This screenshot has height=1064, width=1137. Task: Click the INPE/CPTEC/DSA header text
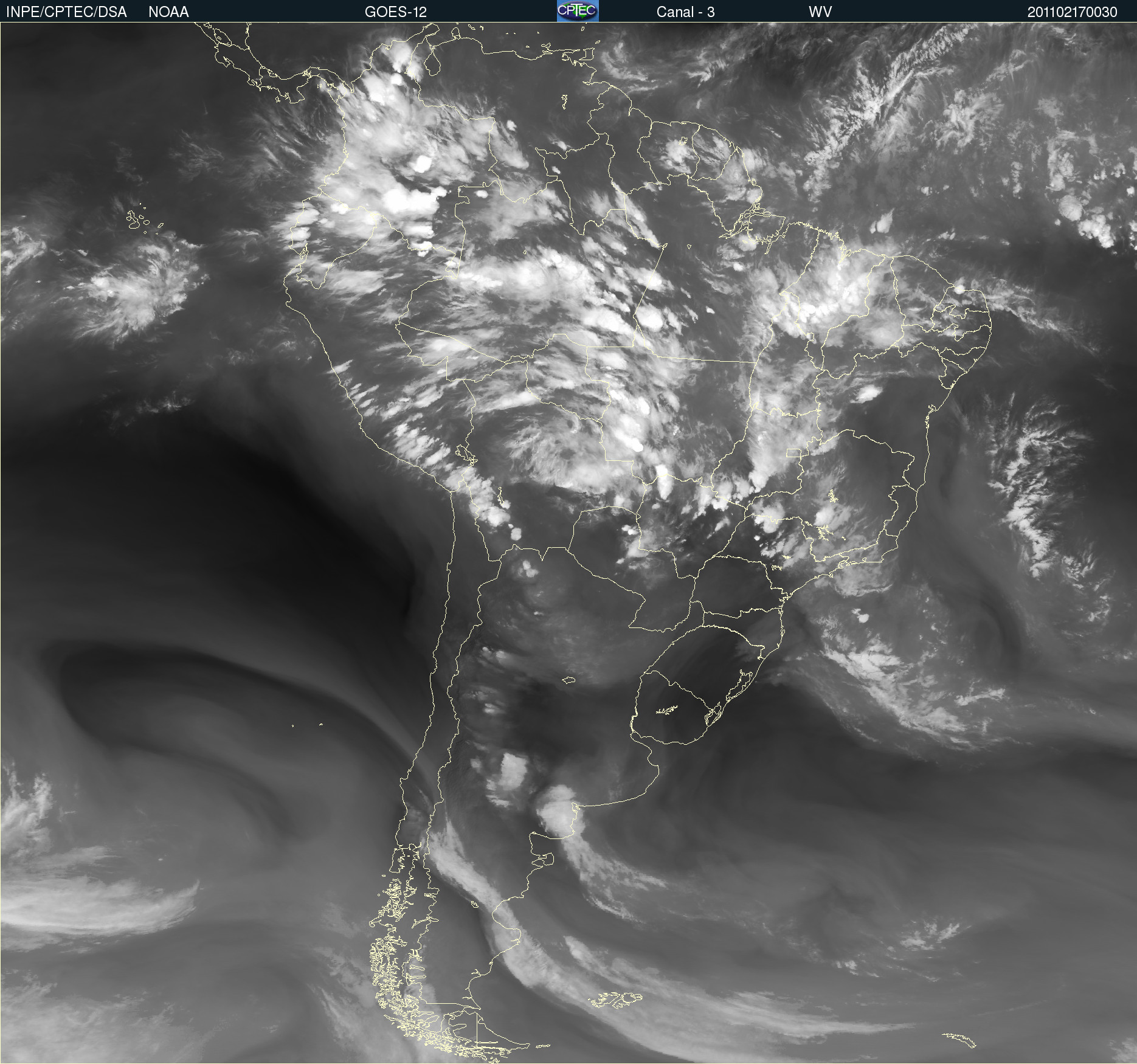(x=66, y=12)
